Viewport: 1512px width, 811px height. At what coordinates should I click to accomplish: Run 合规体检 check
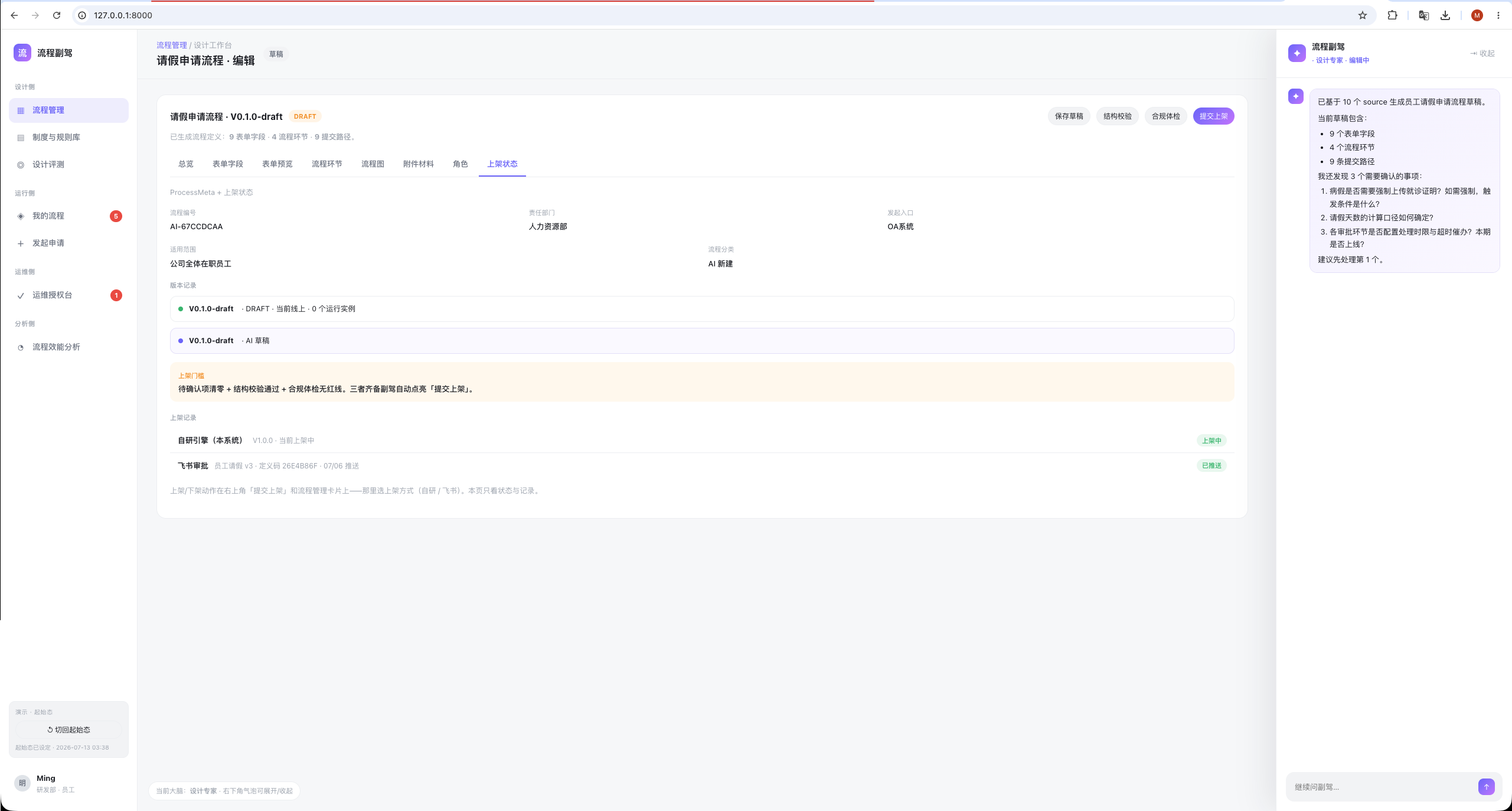click(x=1166, y=116)
